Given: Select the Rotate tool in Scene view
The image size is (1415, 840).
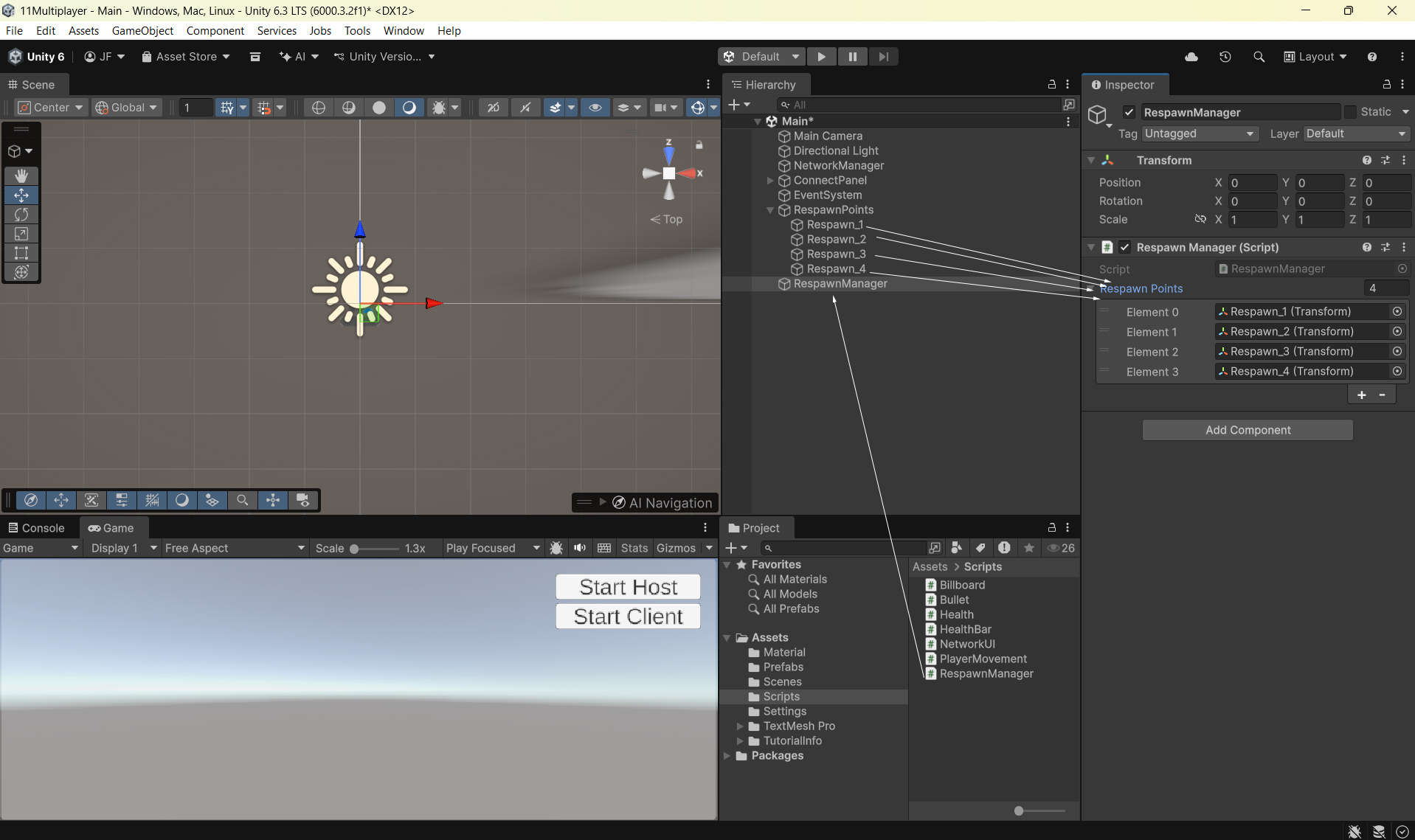Looking at the screenshot, I should (x=21, y=215).
